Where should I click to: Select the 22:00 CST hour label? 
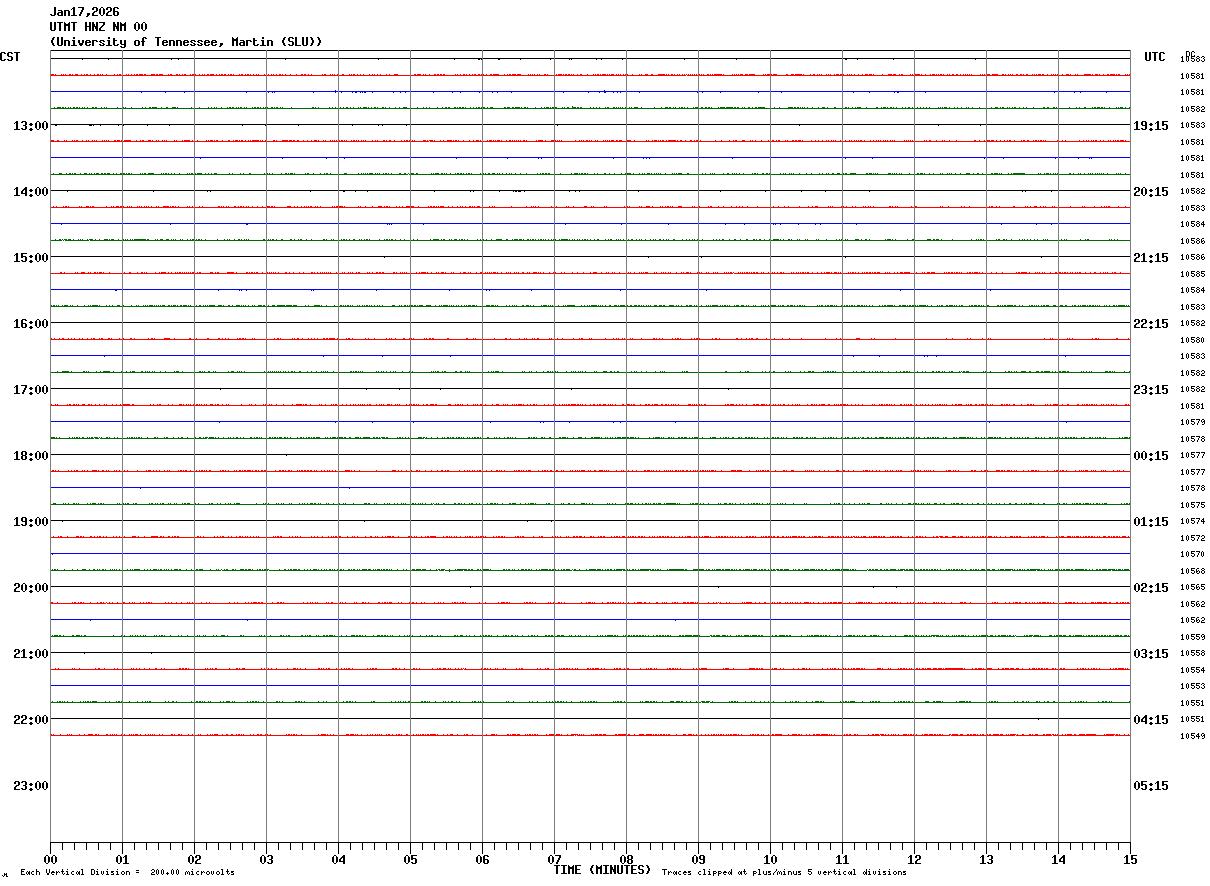coord(31,720)
